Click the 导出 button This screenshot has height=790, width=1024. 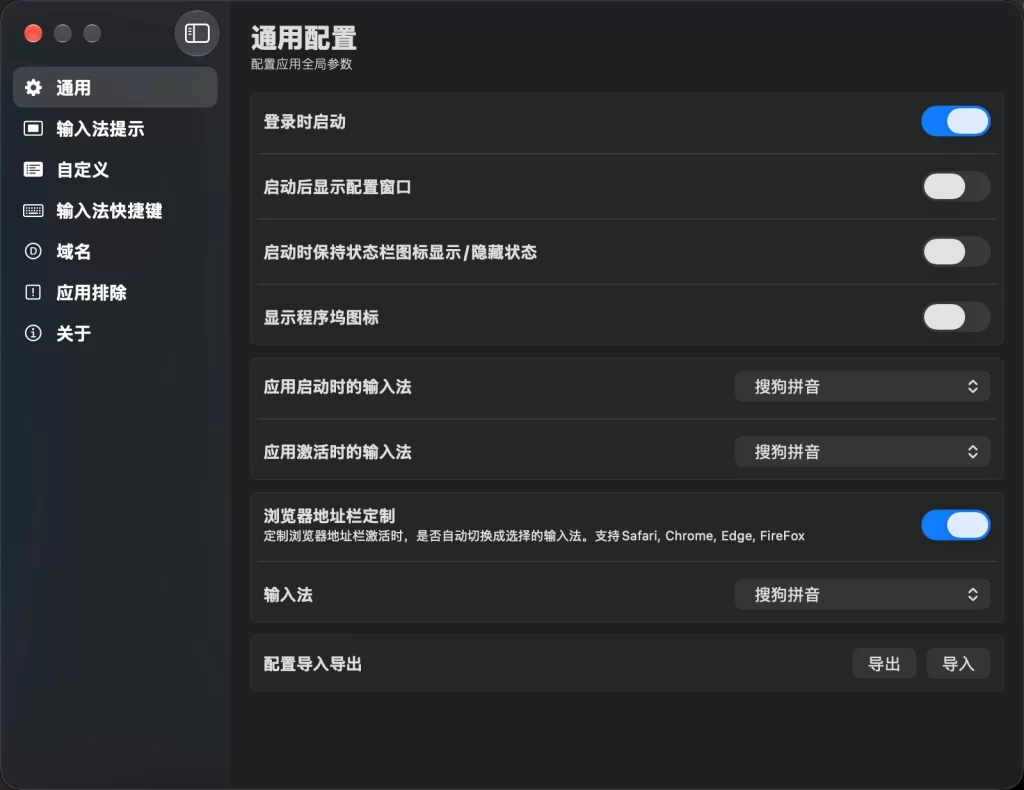coord(884,664)
